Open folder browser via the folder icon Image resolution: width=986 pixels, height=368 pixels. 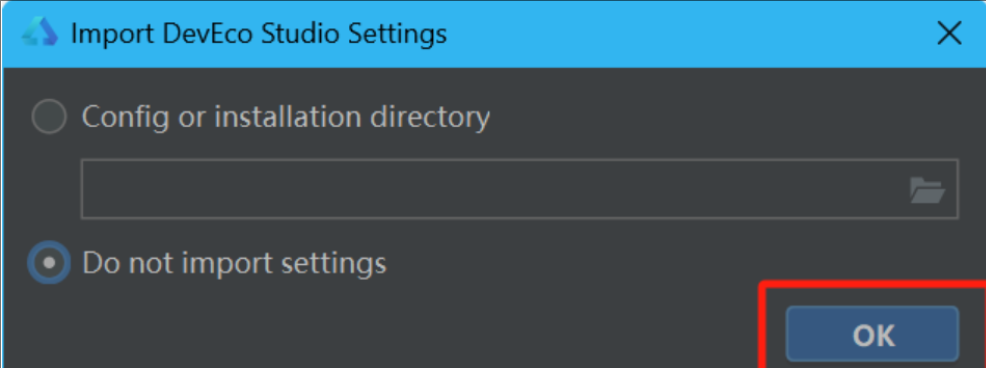pyautogui.click(x=928, y=190)
